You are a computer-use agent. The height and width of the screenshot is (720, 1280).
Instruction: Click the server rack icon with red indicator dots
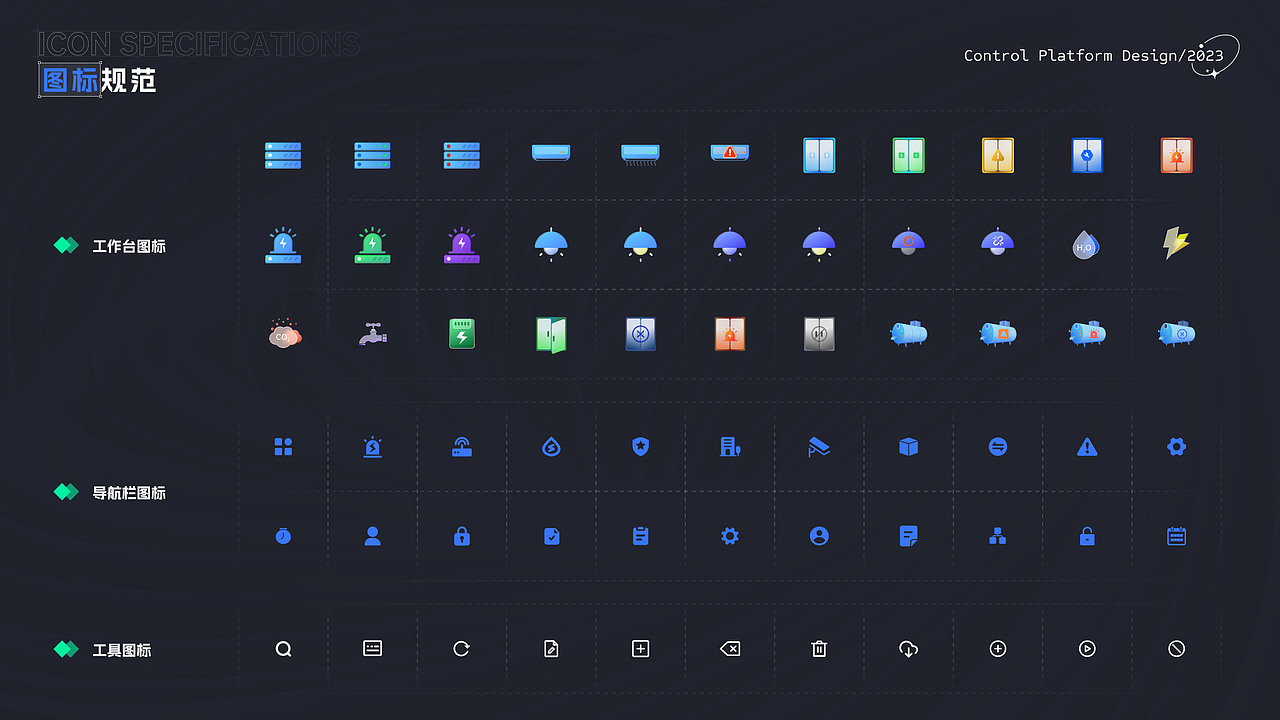462,155
